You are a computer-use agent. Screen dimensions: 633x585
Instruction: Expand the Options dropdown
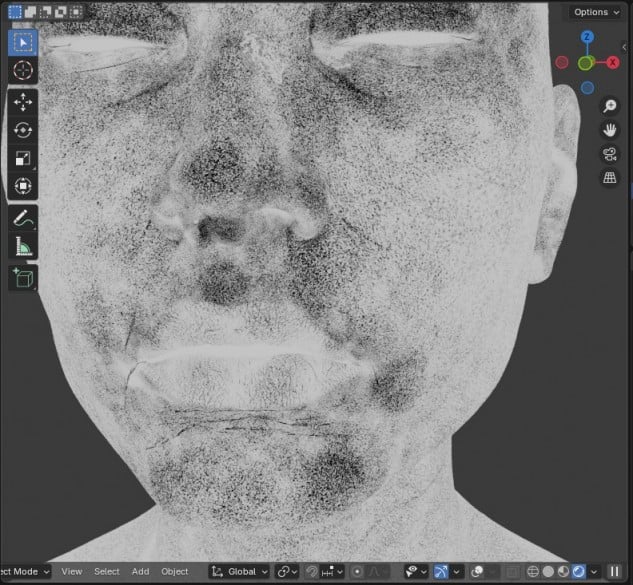click(597, 12)
